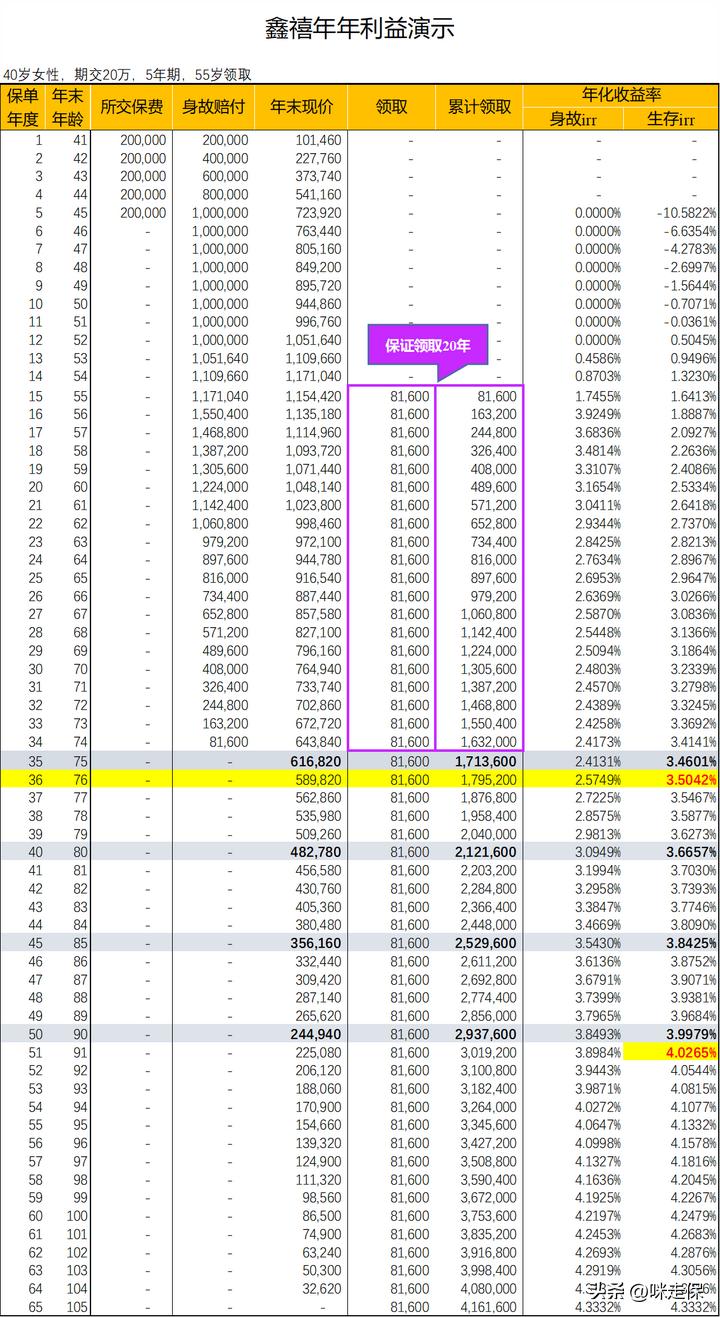Click the cash value cell 227,760
The height and width of the screenshot is (1317, 720).
click(318, 158)
